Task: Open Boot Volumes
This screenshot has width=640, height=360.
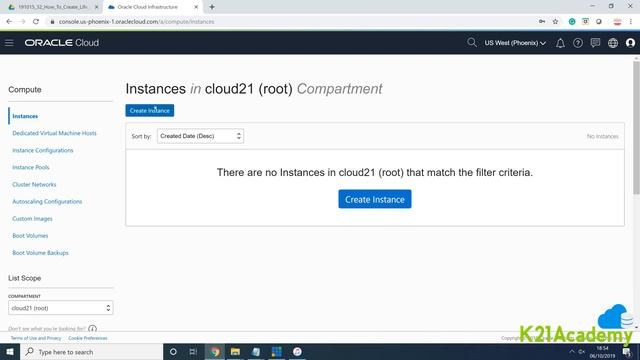Action: coord(30,236)
